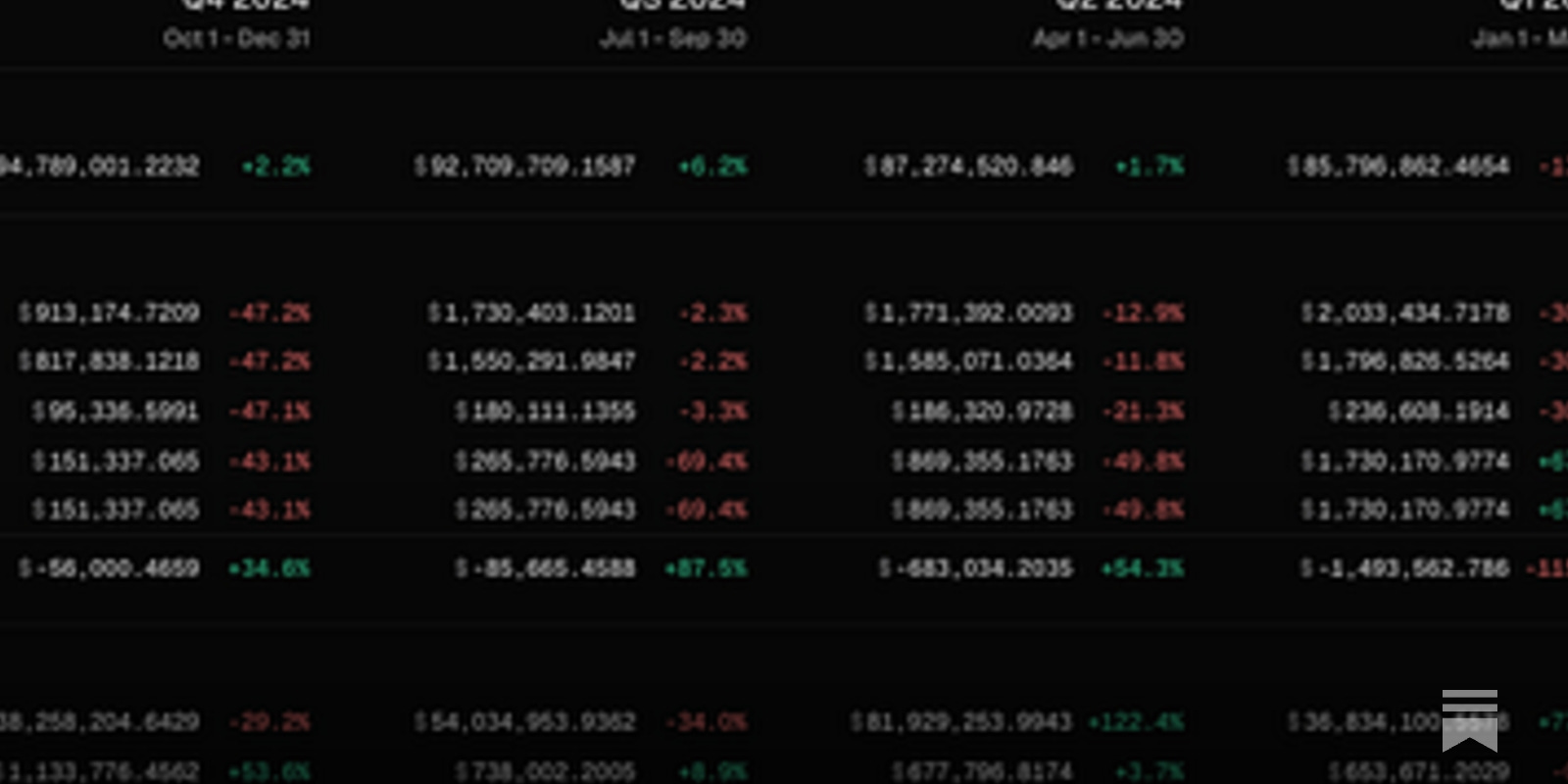
Task: Select the +2.2% change value
Action: 276,167
